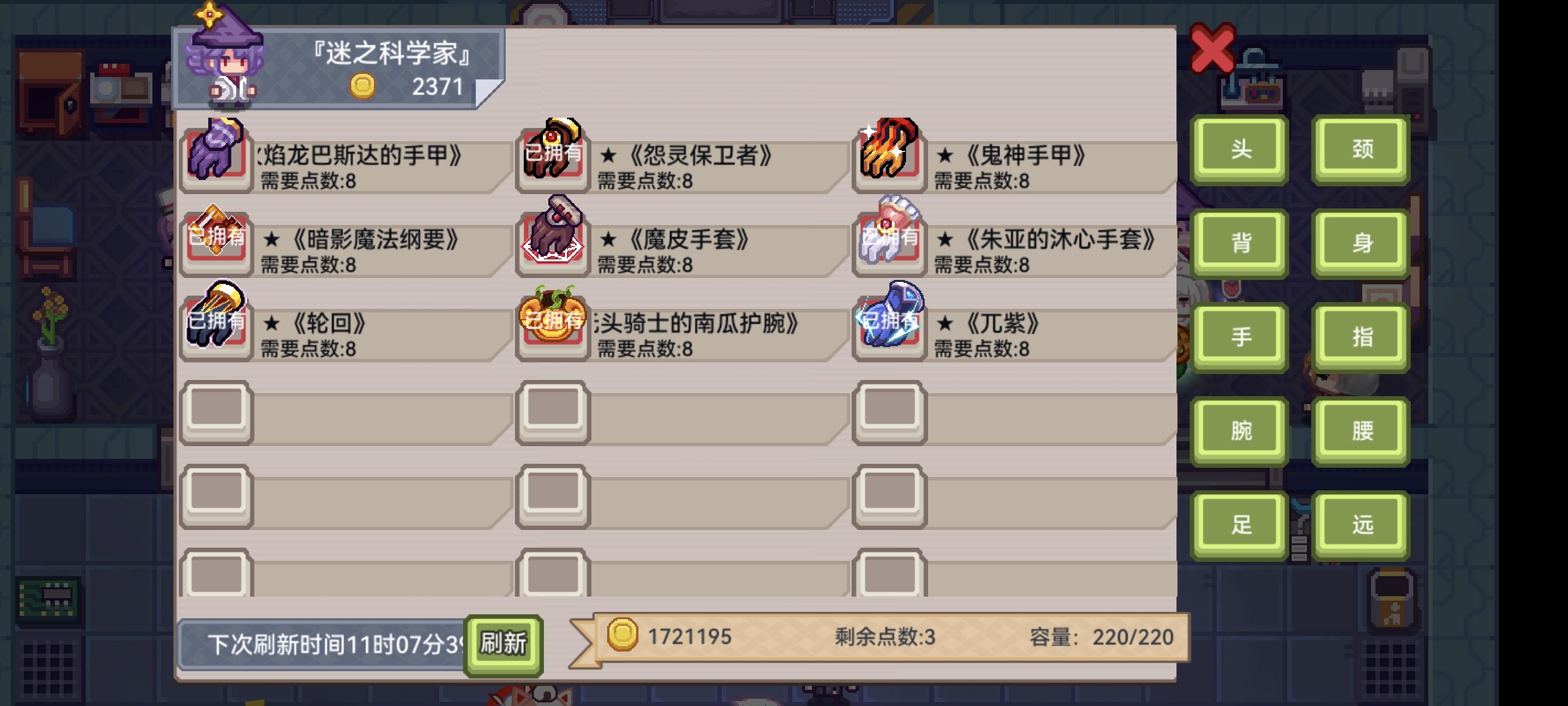The width and height of the screenshot is (1568, 706).
Task: Select the 手 equipment category
Action: point(1240,336)
